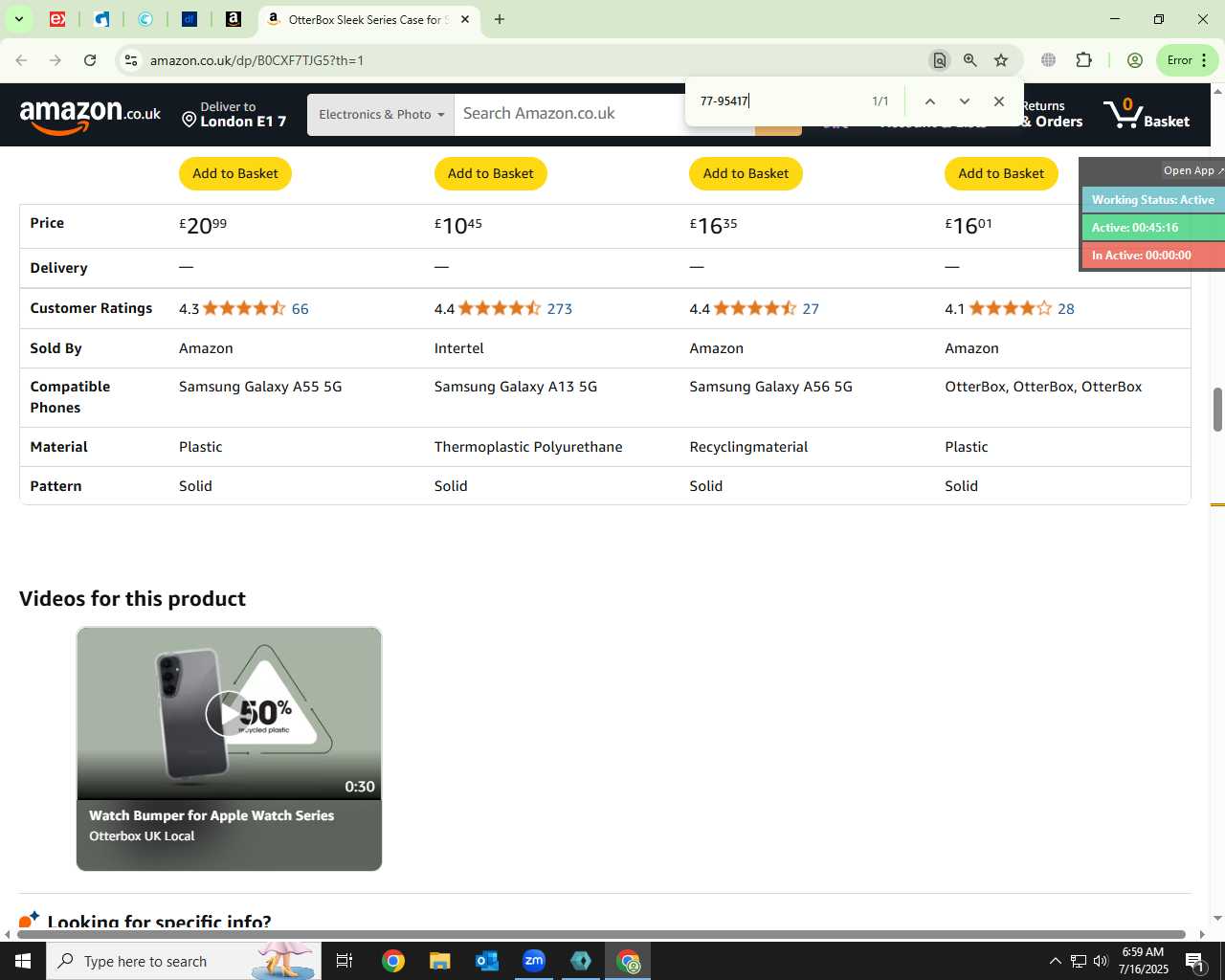The width and height of the screenshot is (1225, 980).
Task: Open Outlook from the taskbar
Action: (487, 961)
